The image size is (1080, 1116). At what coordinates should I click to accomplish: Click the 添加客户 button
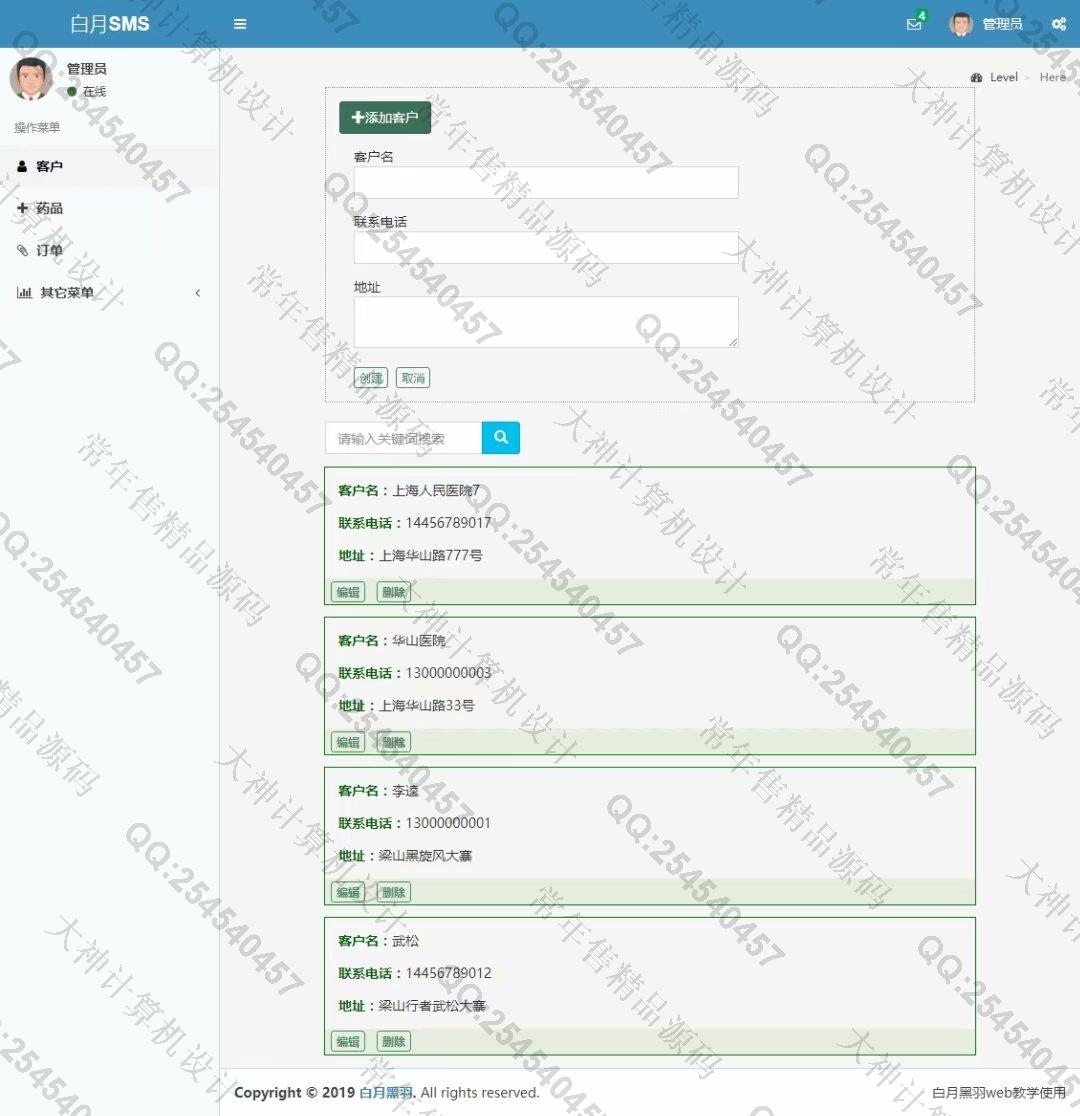point(385,117)
